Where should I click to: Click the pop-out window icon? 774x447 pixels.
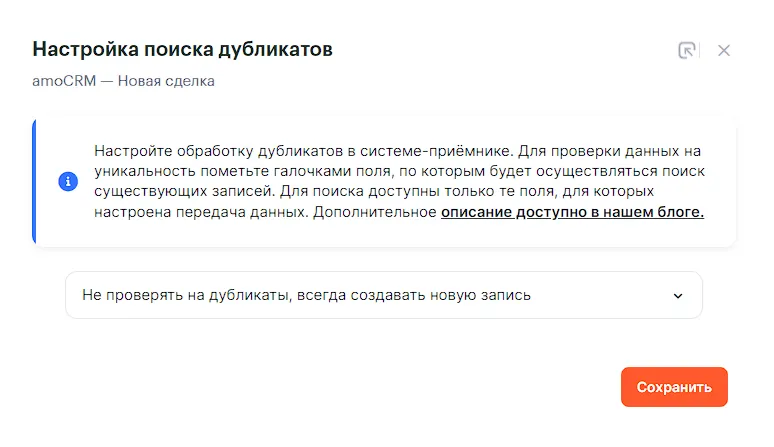pyautogui.click(x=687, y=50)
